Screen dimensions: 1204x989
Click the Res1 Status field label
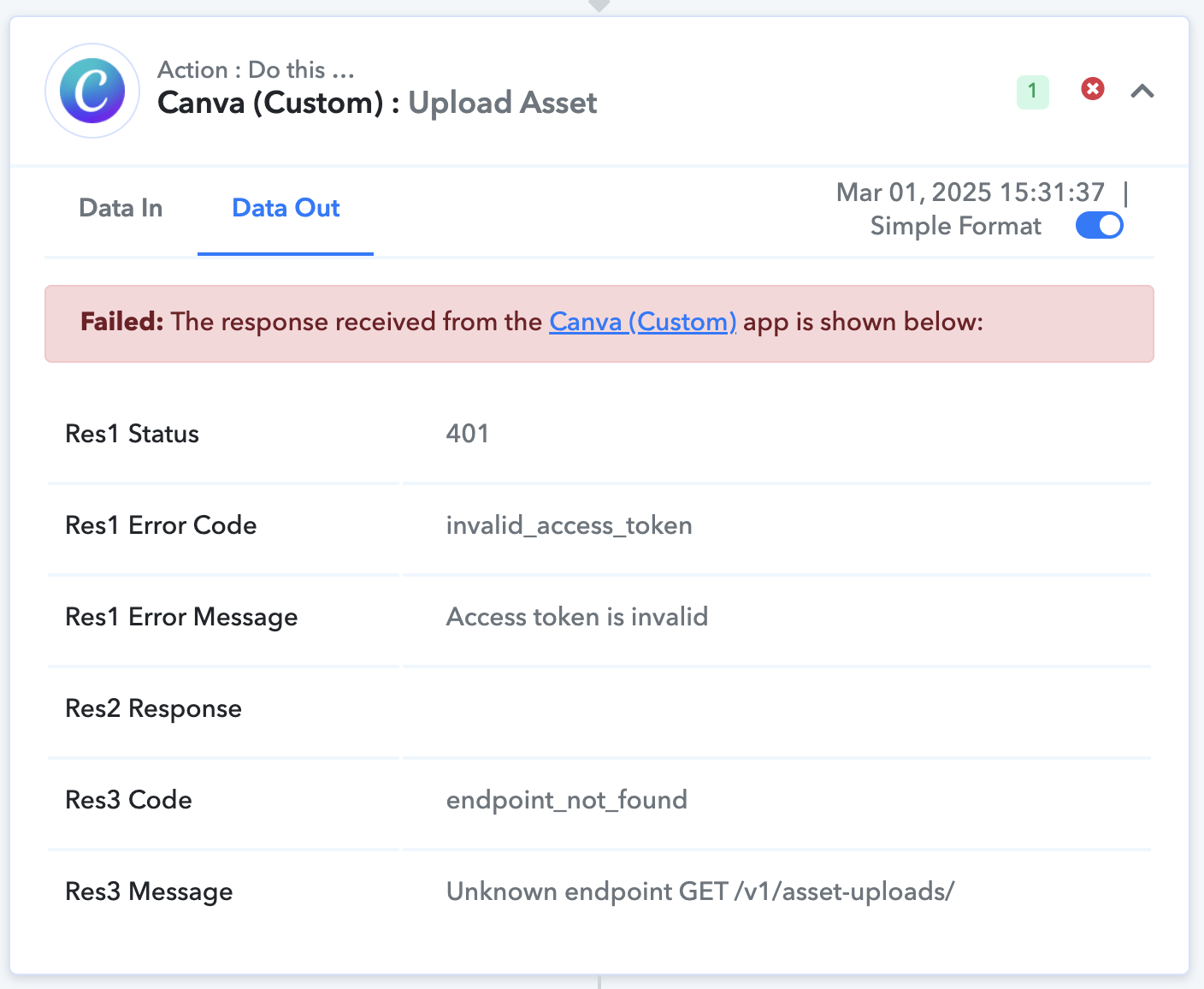click(132, 434)
